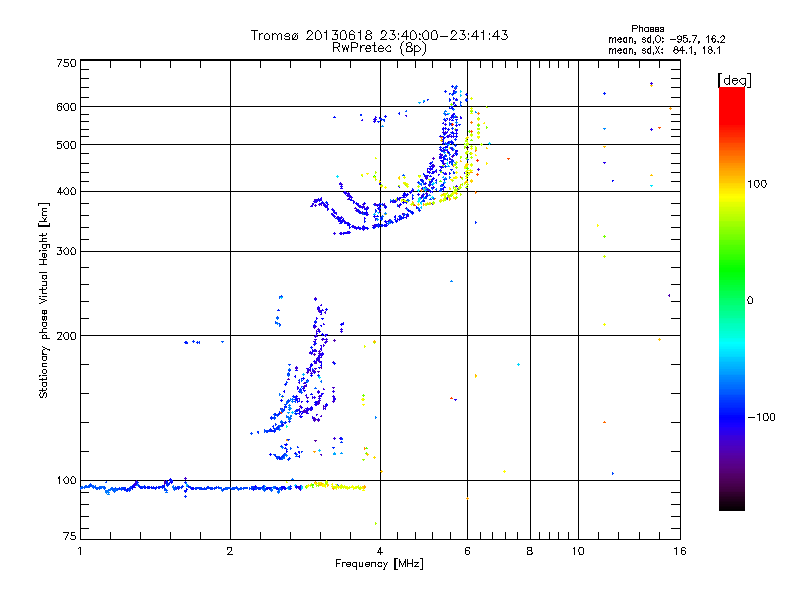Viewport: 800px width, 600px height.
Task: Click the y-axis tick label '400'
Action: 66,191
